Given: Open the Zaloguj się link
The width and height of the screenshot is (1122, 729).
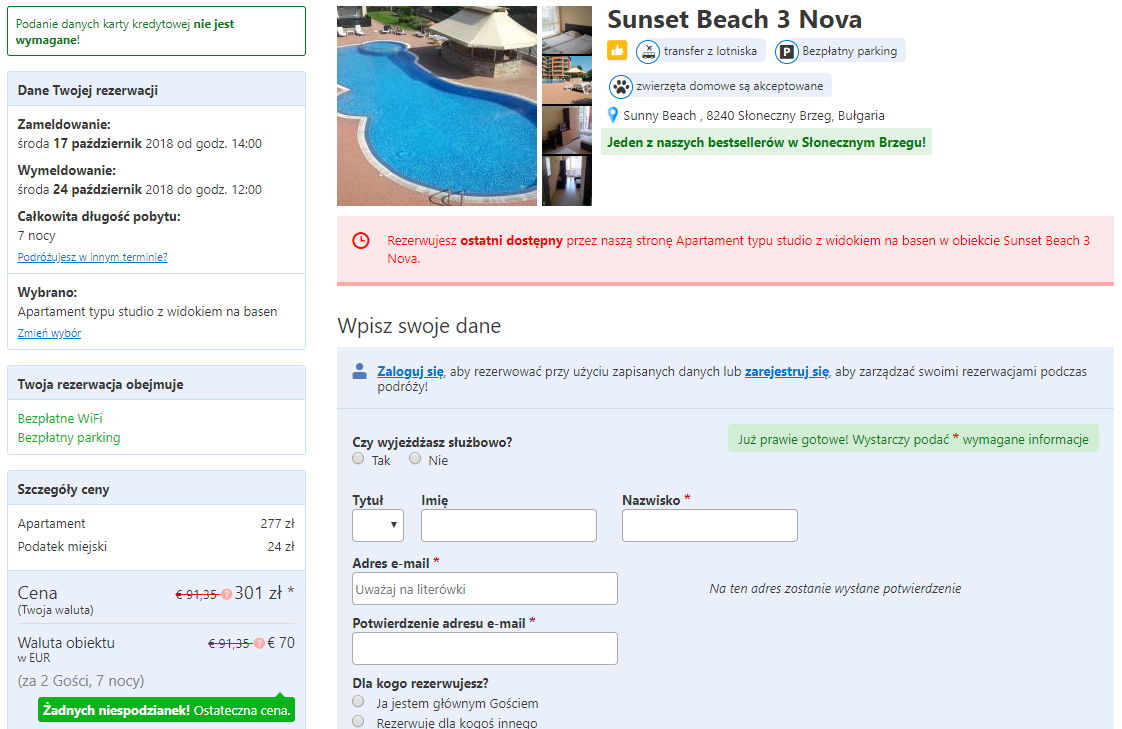Looking at the screenshot, I should tap(410, 371).
